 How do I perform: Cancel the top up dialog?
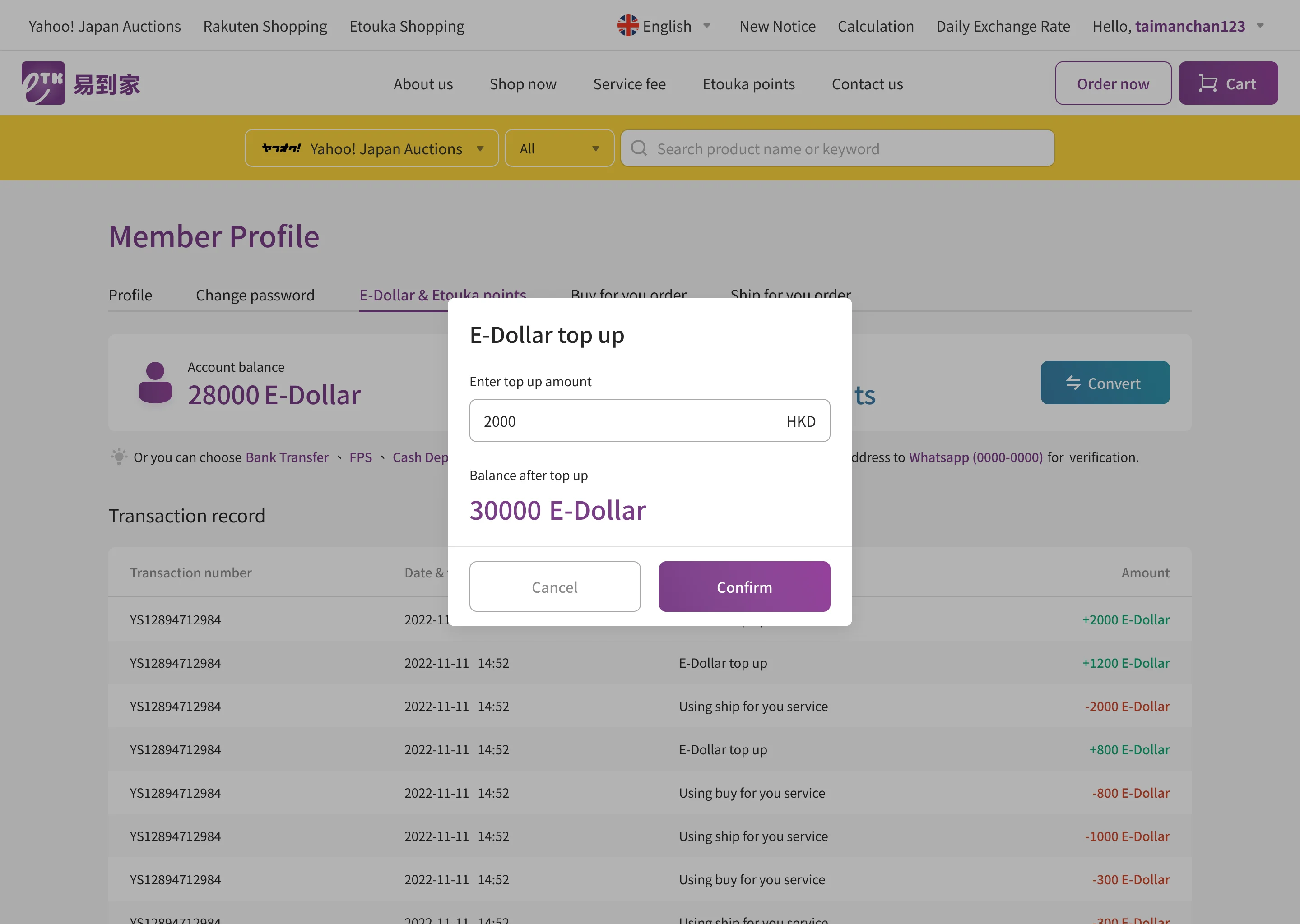tap(554, 587)
